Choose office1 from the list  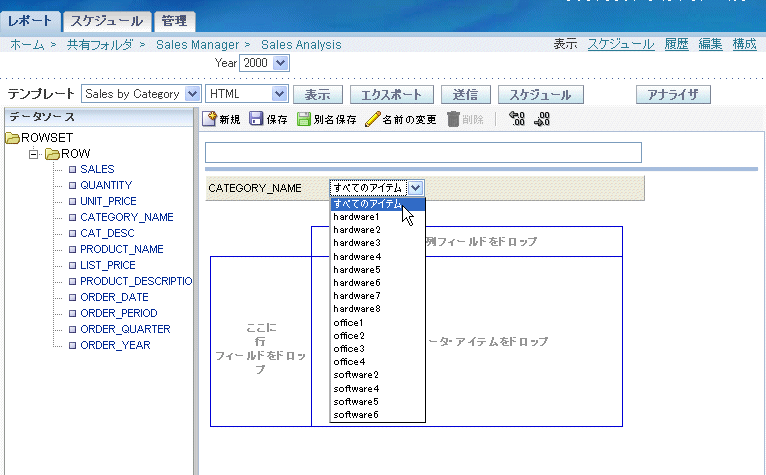377,323
